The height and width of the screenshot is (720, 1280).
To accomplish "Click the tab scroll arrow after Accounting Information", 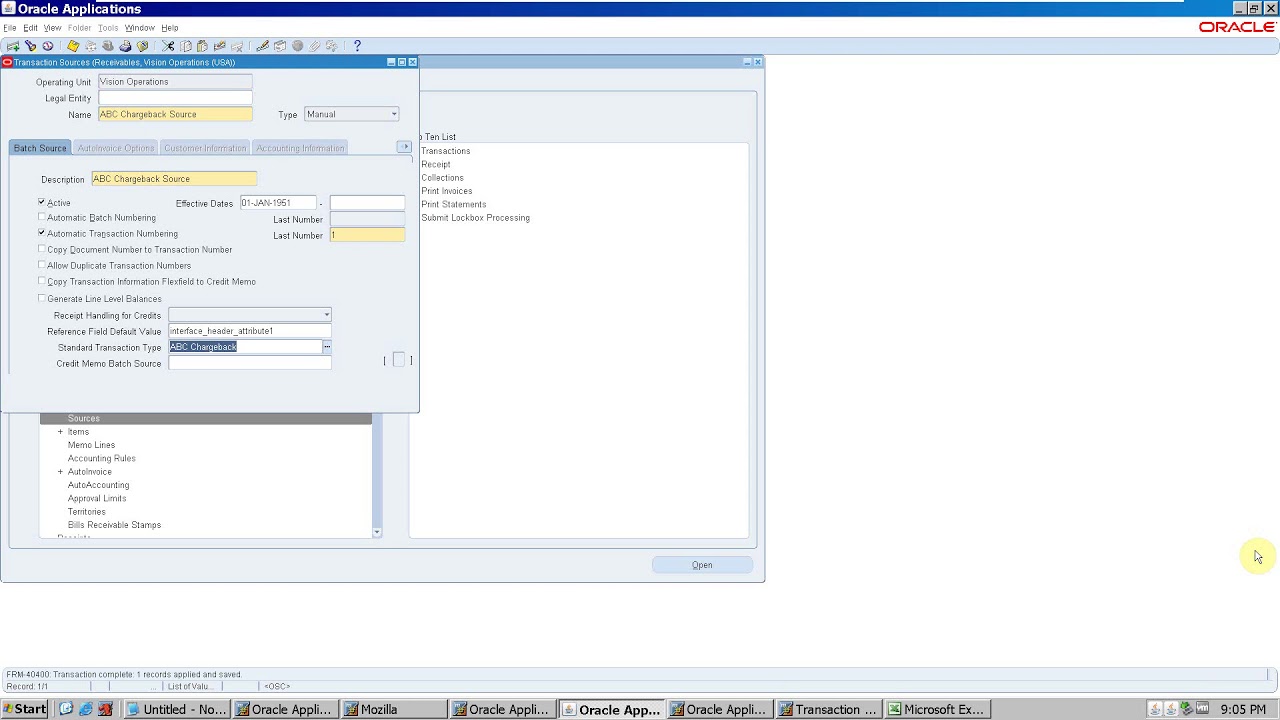I will [404, 147].
